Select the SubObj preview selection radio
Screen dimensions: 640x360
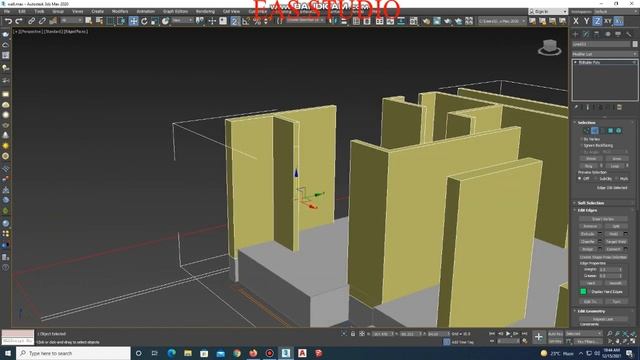click(x=596, y=178)
